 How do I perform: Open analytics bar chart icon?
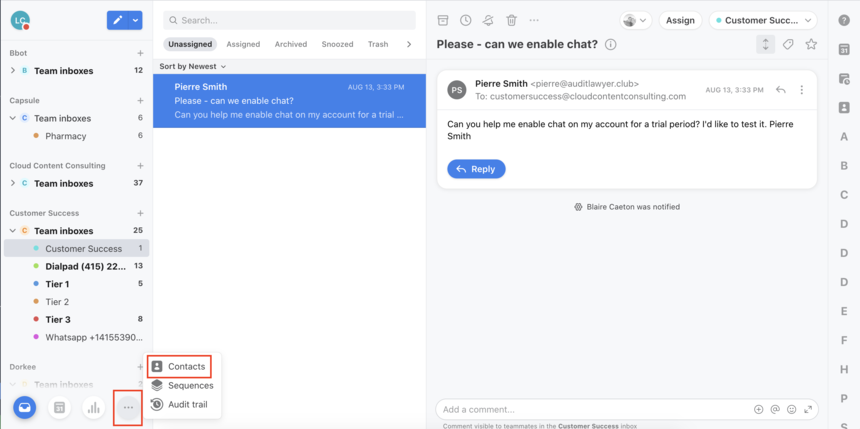tap(94, 408)
